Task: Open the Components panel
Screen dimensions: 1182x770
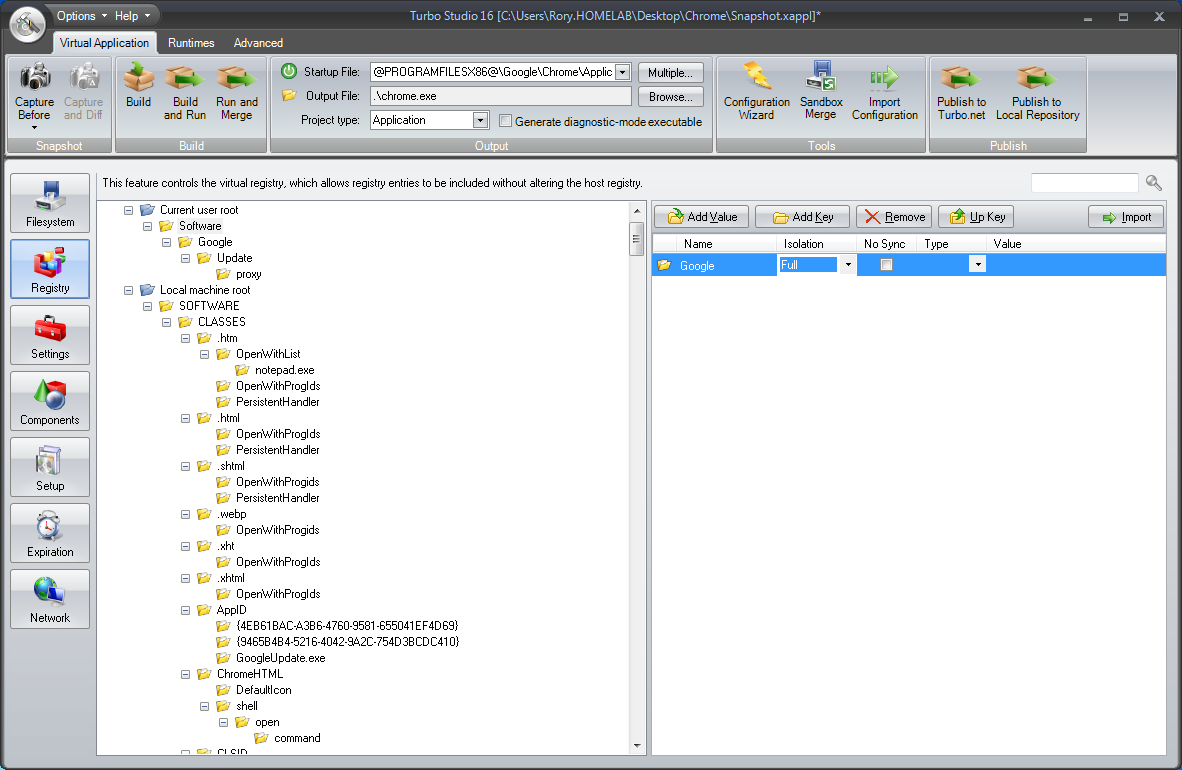Action: point(49,400)
